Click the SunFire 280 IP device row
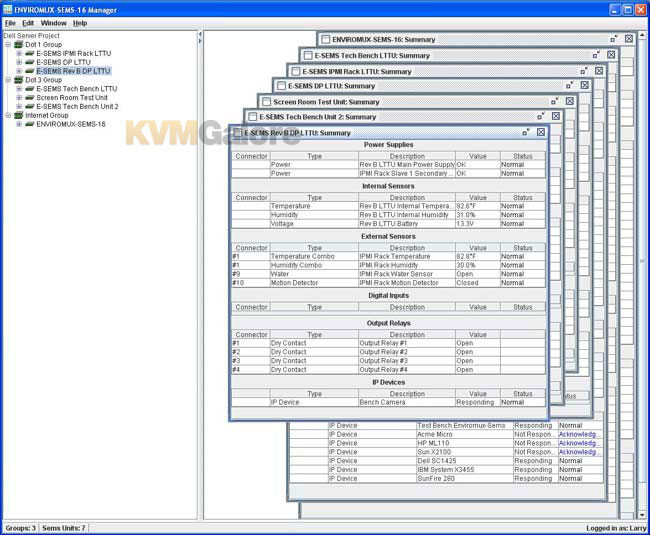Image resolution: width=650 pixels, height=535 pixels. [x=446, y=479]
